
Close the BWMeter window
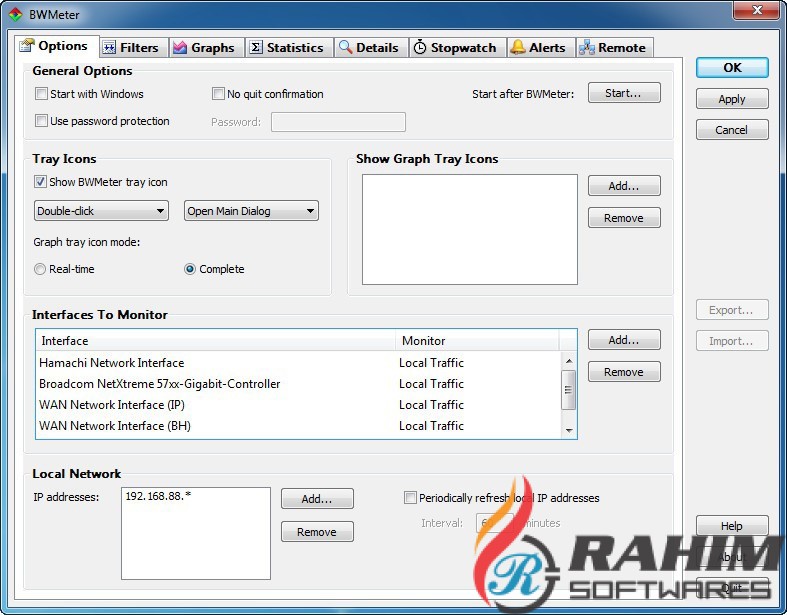[757, 10]
